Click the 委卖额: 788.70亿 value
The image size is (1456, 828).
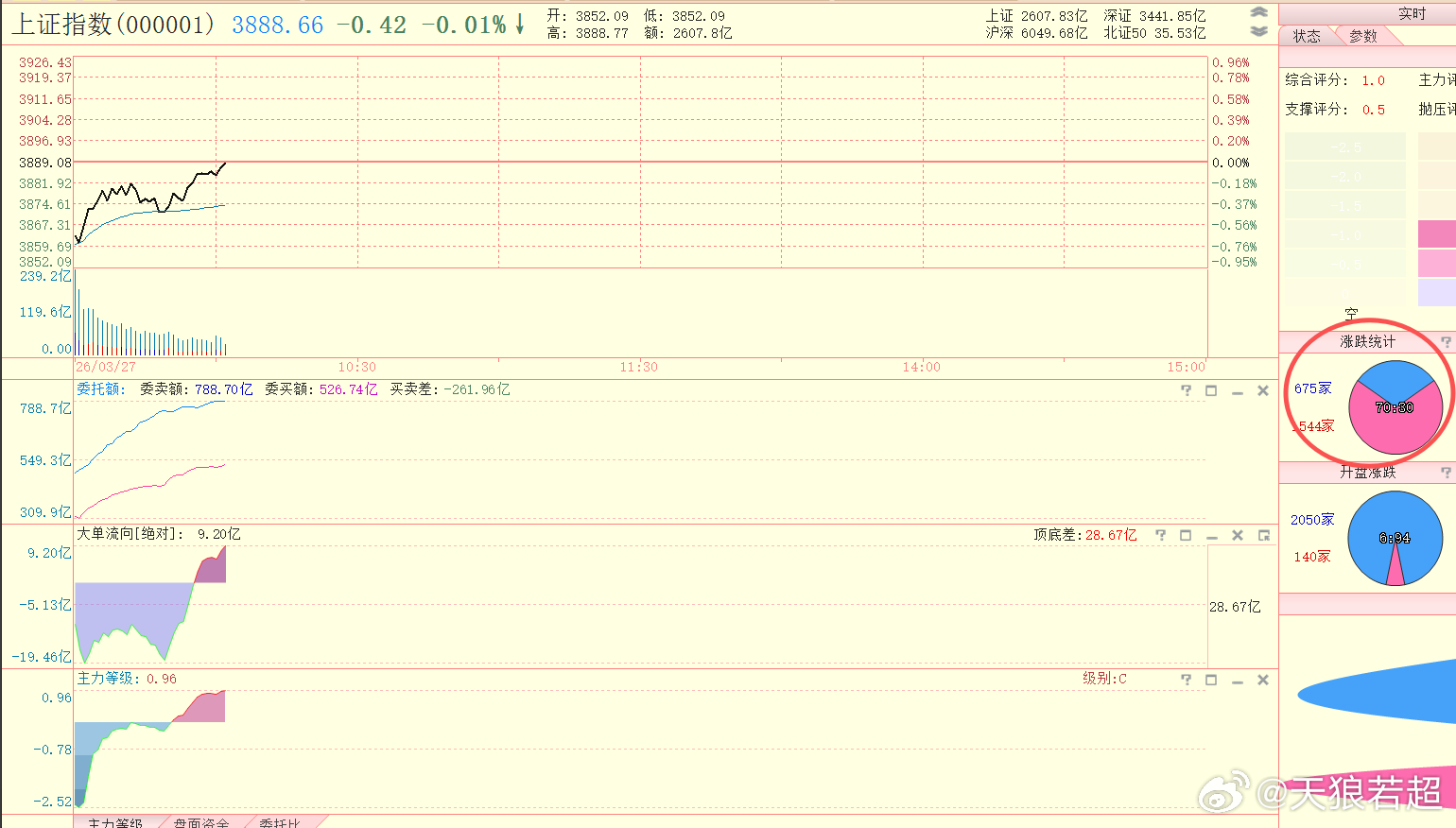[x=197, y=389]
